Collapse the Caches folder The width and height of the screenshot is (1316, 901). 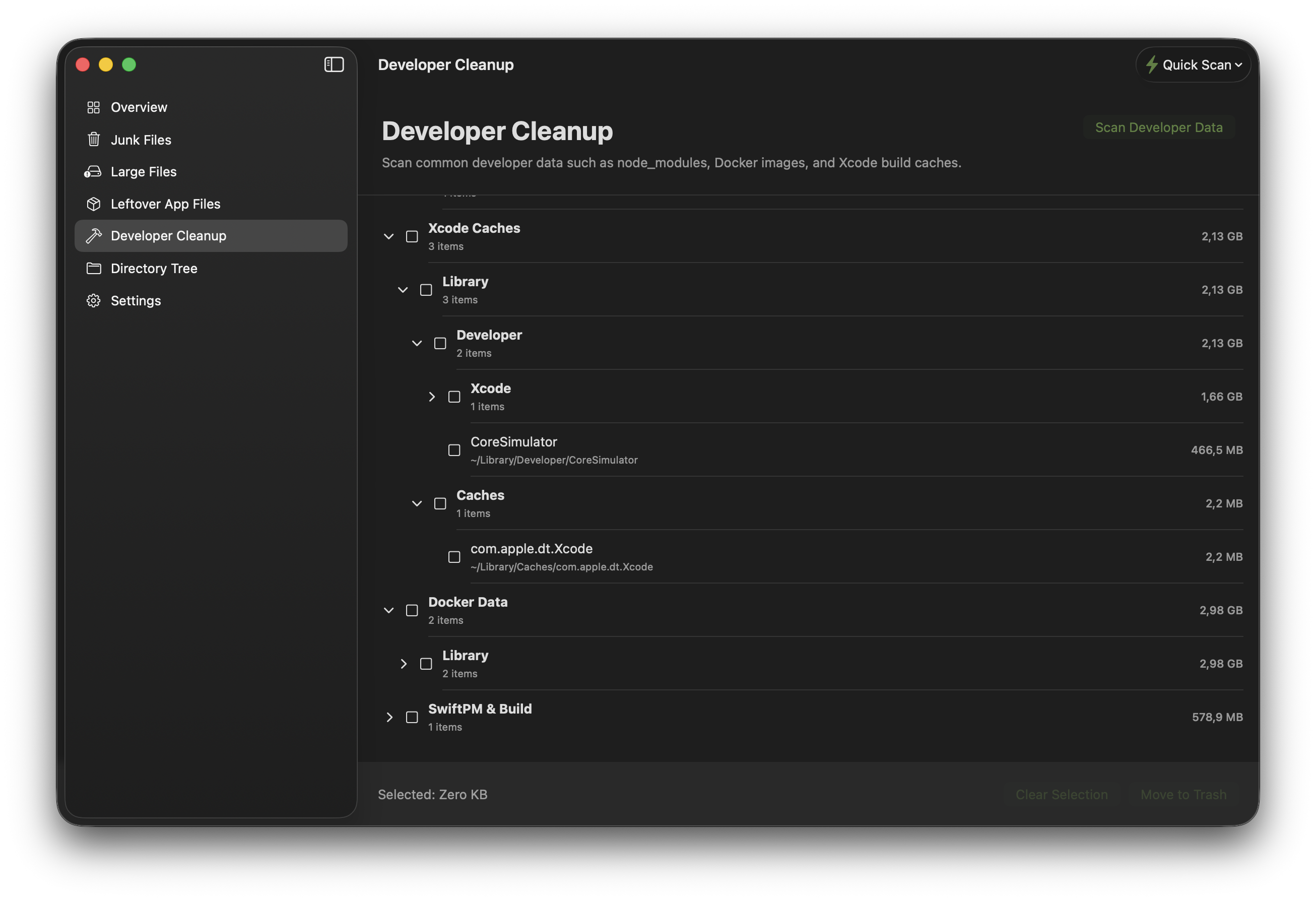tap(417, 503)
